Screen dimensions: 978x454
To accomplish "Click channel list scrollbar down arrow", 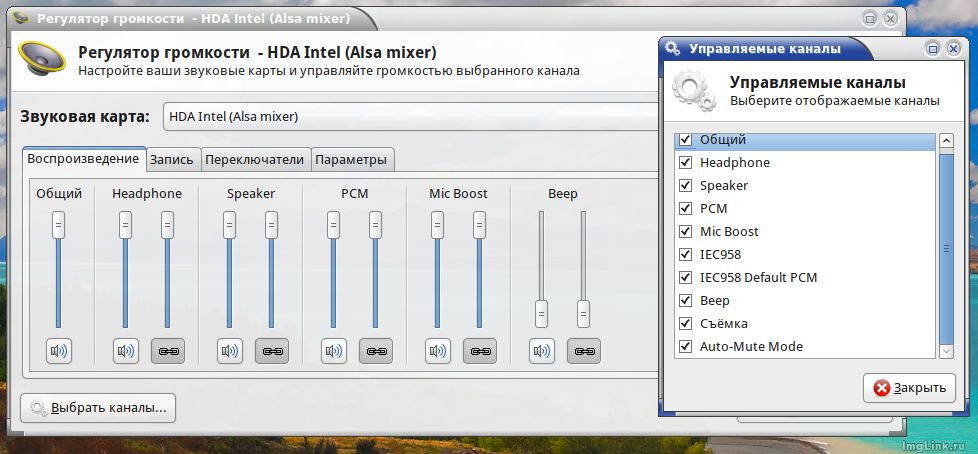I will pos(946,351).
